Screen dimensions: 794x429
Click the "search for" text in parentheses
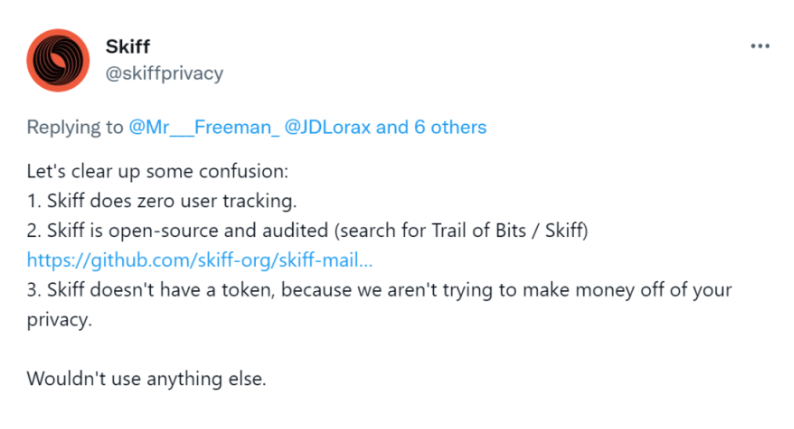(x=380, y=230)
